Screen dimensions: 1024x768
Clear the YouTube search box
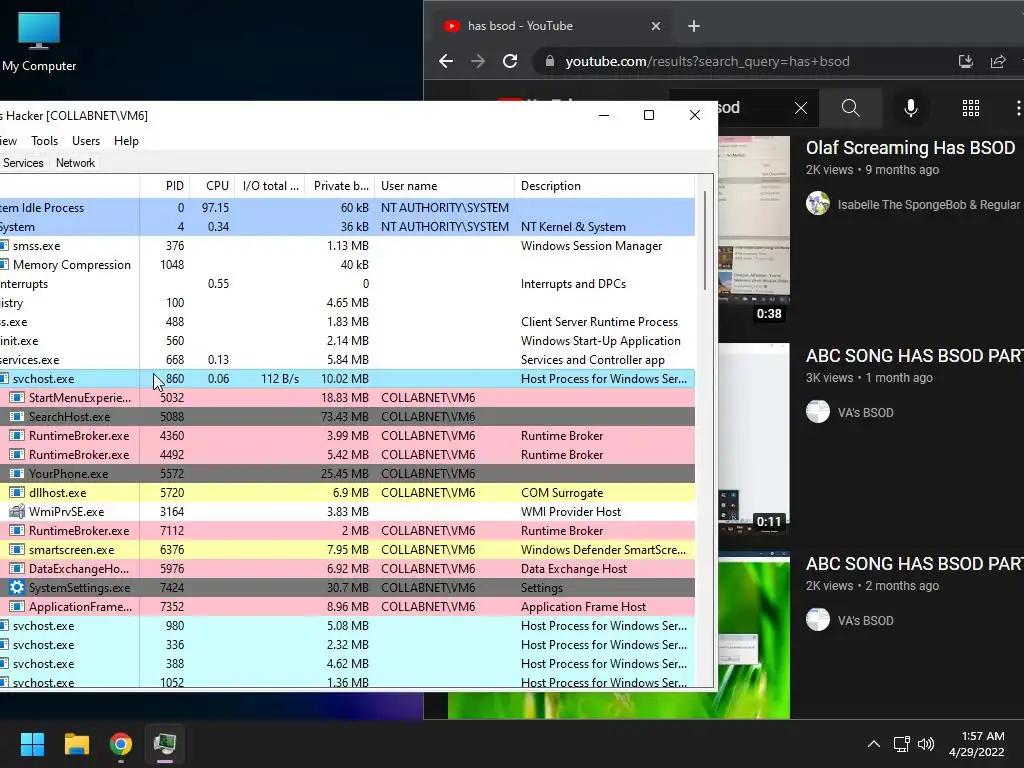tap(801, 108)
